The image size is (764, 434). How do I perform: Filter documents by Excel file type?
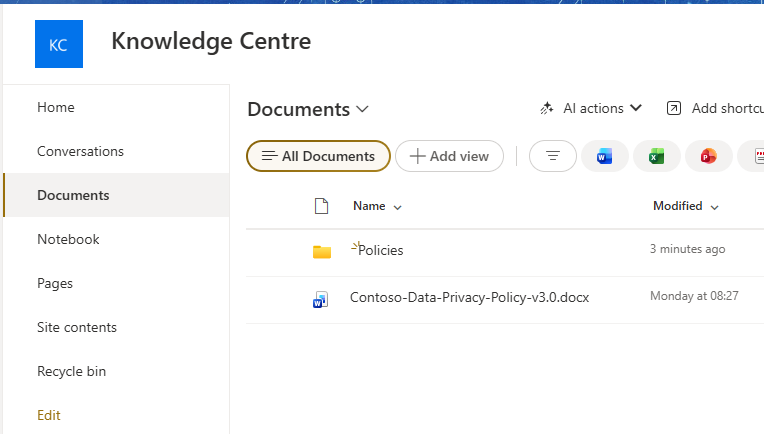[x=656, y=156]
